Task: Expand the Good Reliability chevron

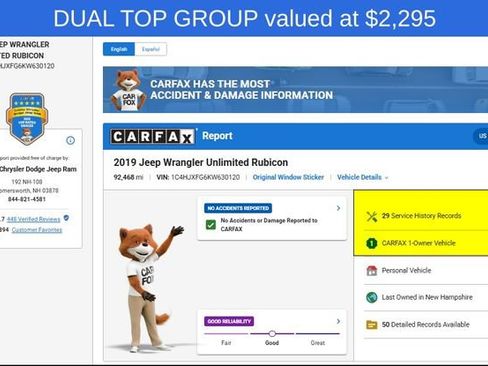Action: tap(338, 321)
